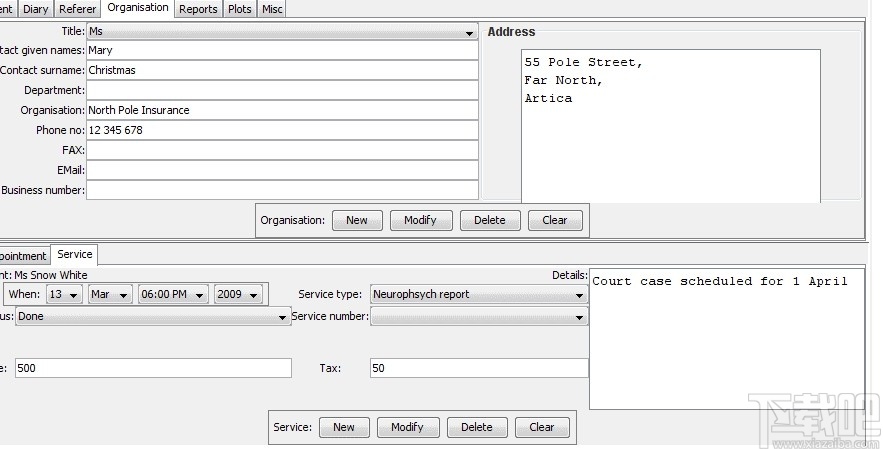Open the Service type dropdown
Screen dimensions: 883x449
479,294
